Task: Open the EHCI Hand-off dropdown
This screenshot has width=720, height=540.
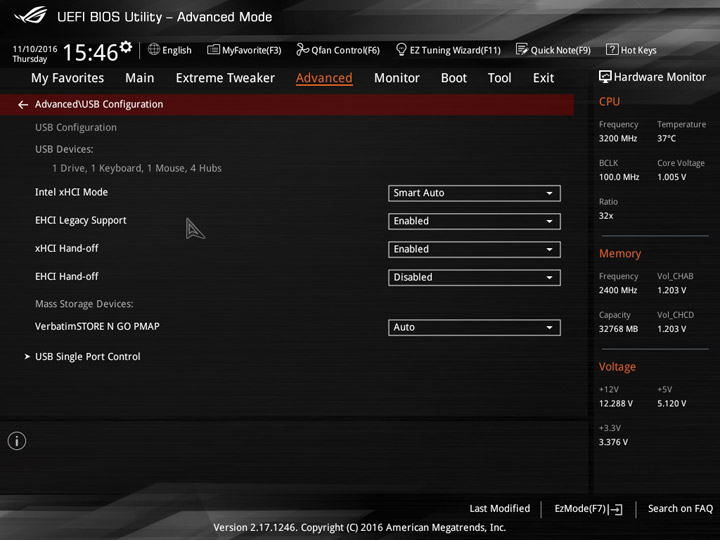Action: [474, 277]
